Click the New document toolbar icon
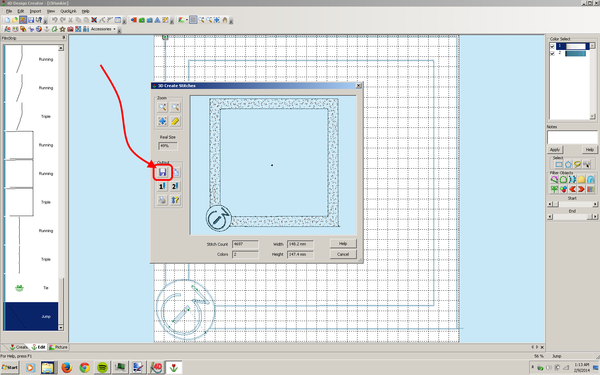 (x=7, y=20)
